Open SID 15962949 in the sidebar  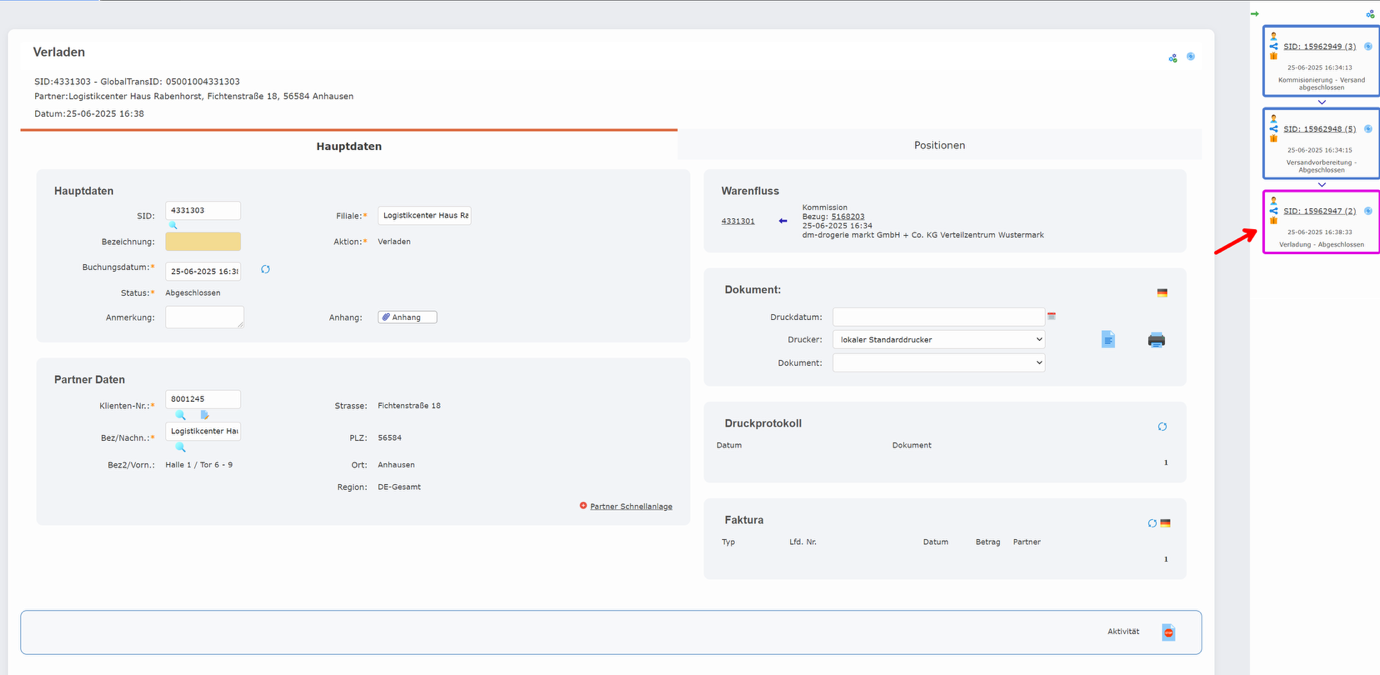[x=1319, y=47]
